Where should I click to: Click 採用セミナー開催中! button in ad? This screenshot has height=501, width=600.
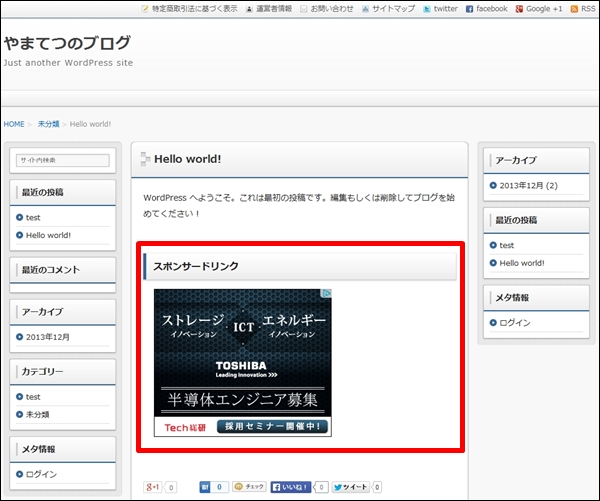[272, 426]
